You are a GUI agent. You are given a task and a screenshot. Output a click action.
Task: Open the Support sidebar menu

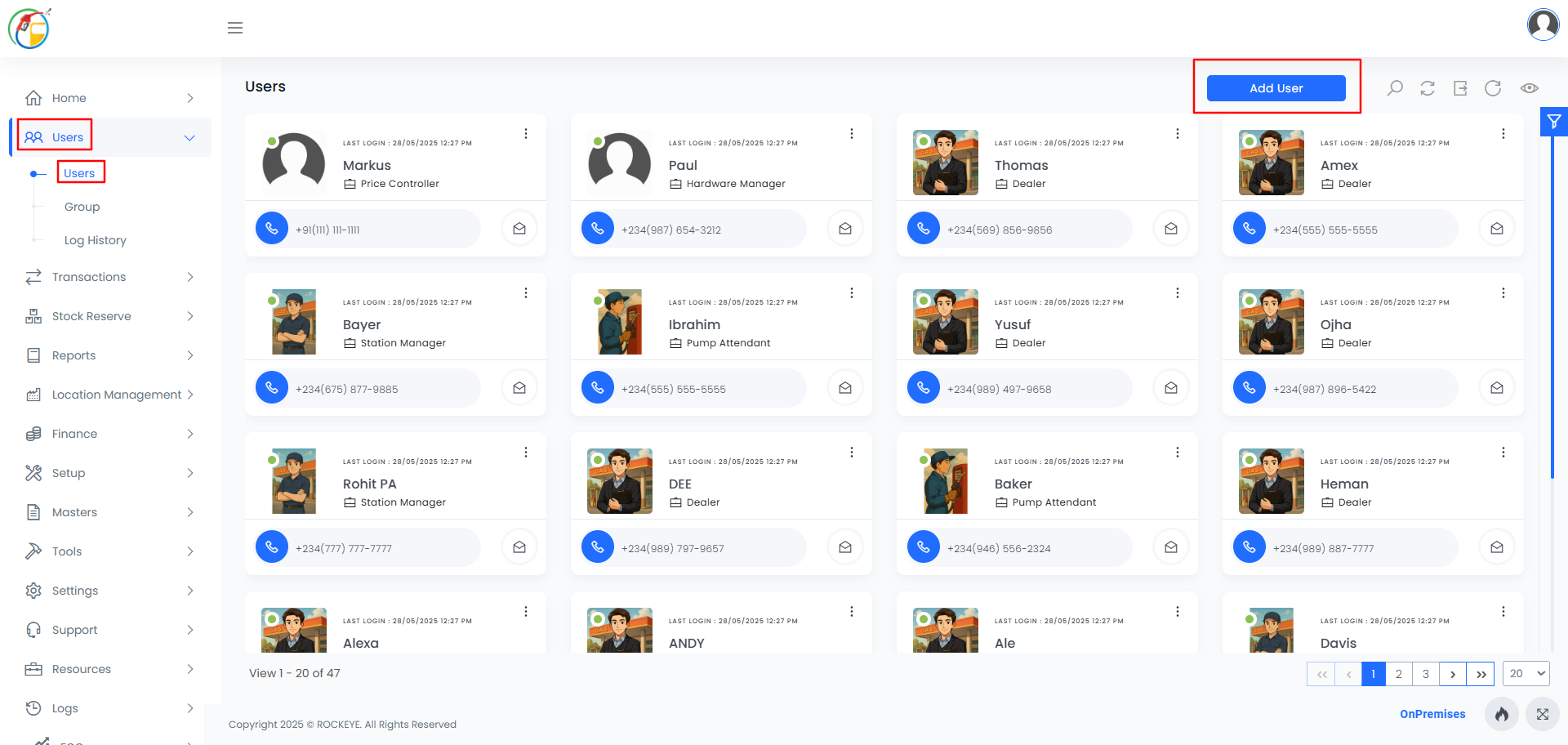click(x=110, y=630)
